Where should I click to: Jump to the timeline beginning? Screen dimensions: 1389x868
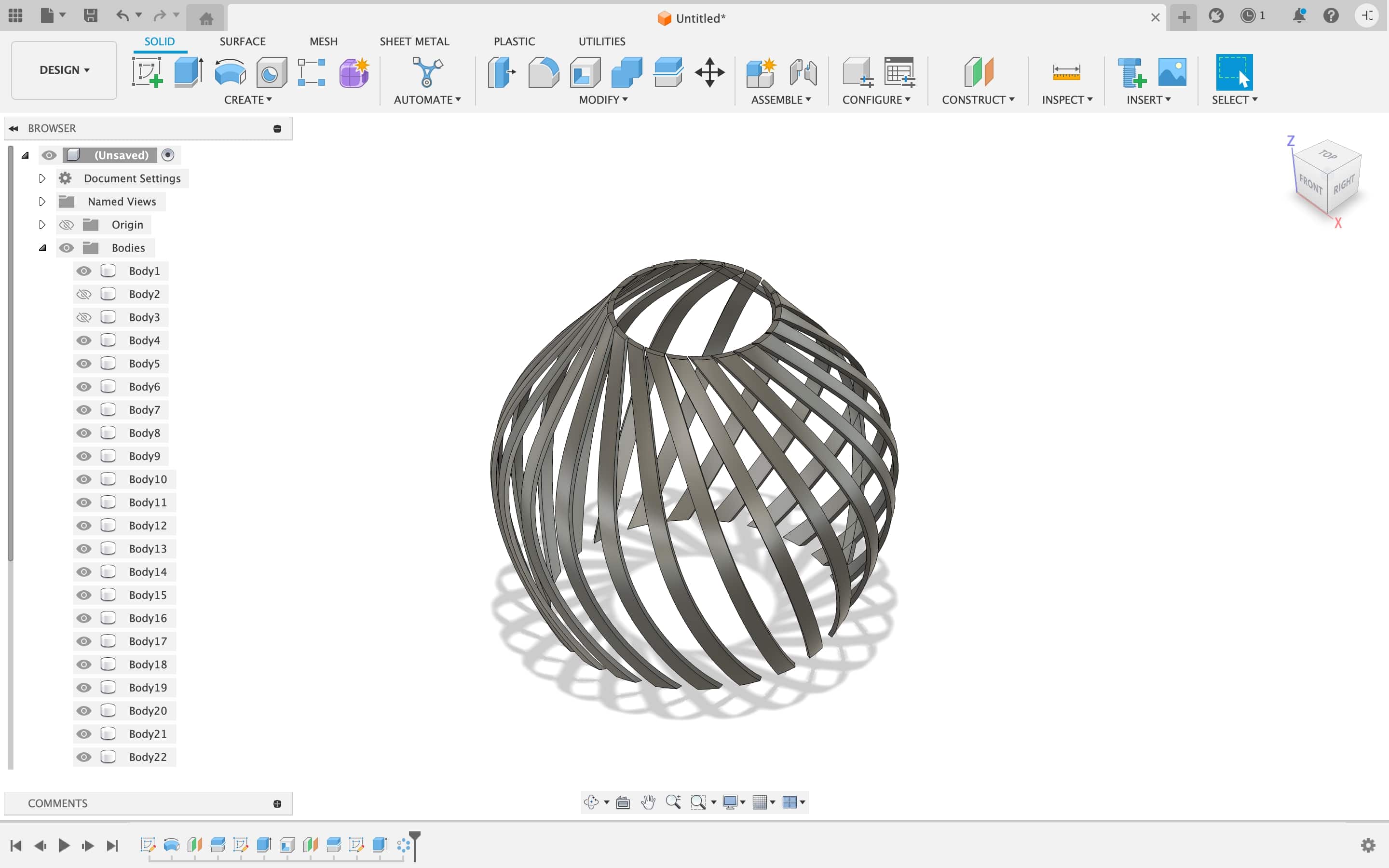pyautogui.click(x=16, y=845)
